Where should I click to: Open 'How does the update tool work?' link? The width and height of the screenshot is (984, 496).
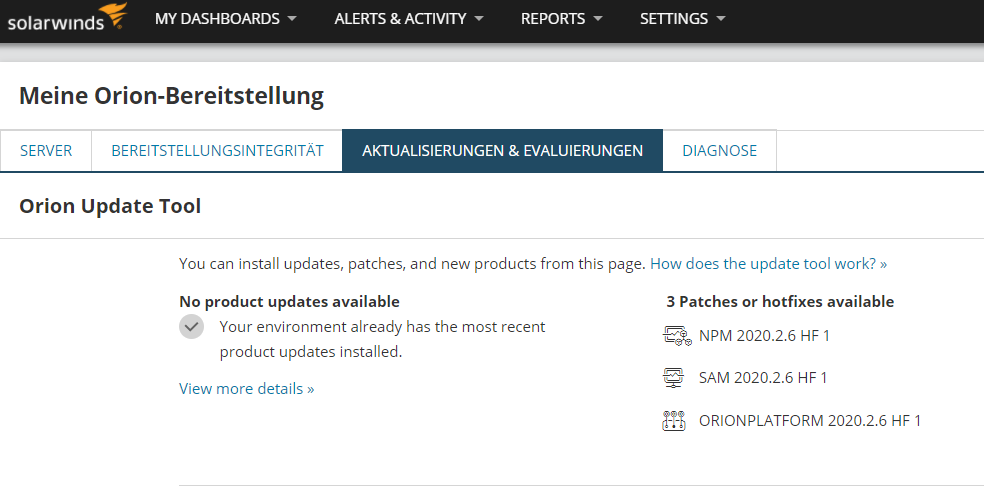[769, 264]
